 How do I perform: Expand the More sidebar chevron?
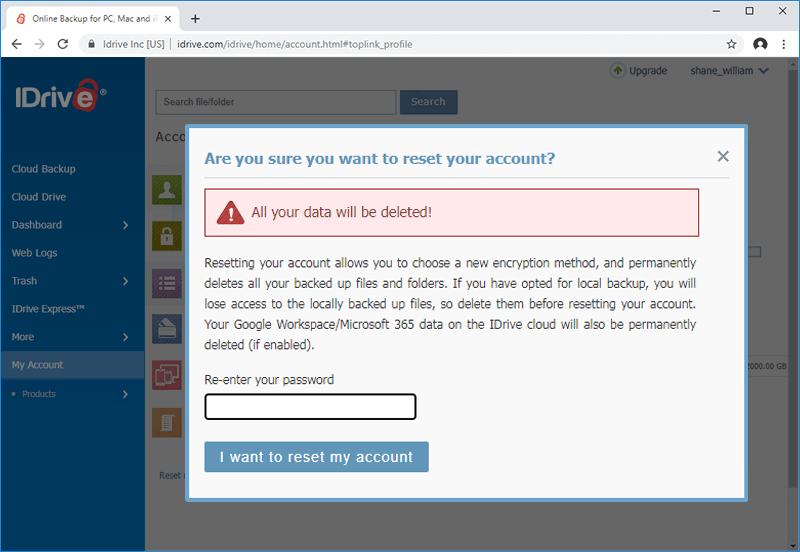tap(126, 337)
